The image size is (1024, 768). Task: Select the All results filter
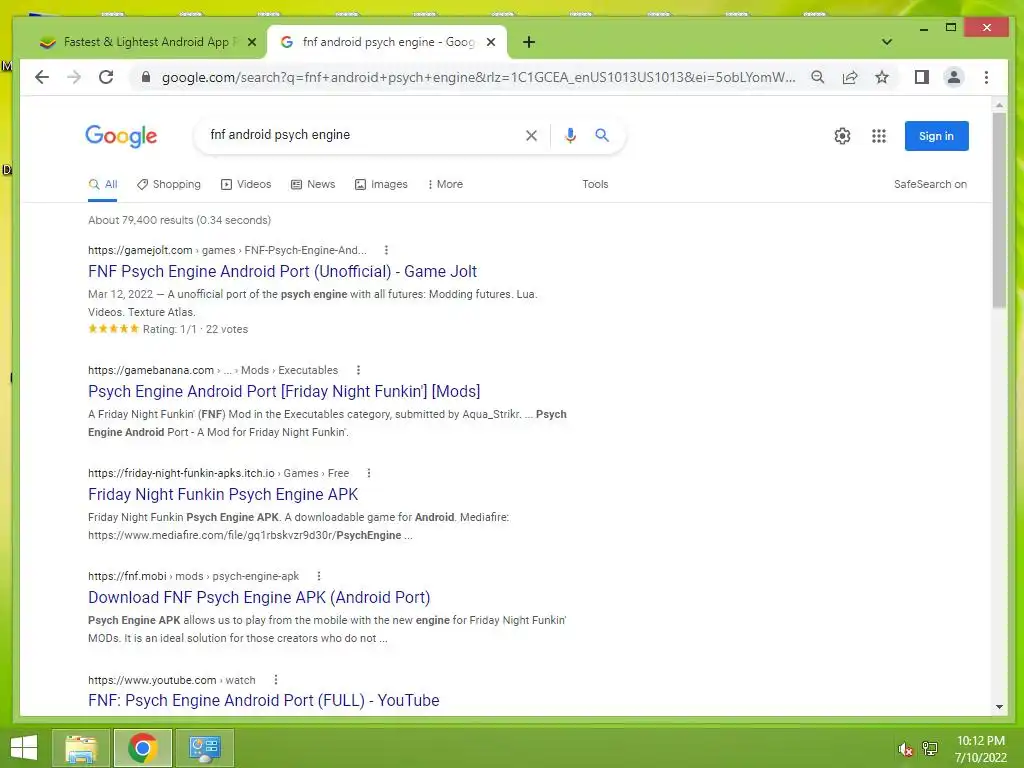point(103,184)
